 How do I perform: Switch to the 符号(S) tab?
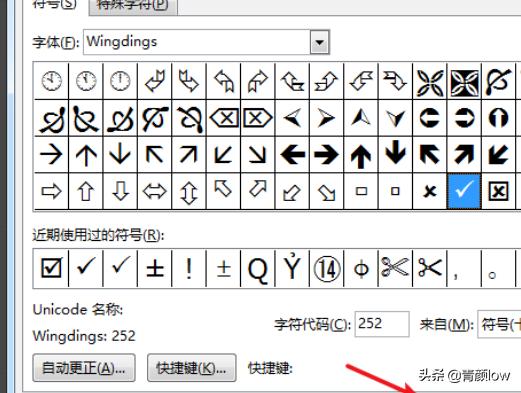55,5
